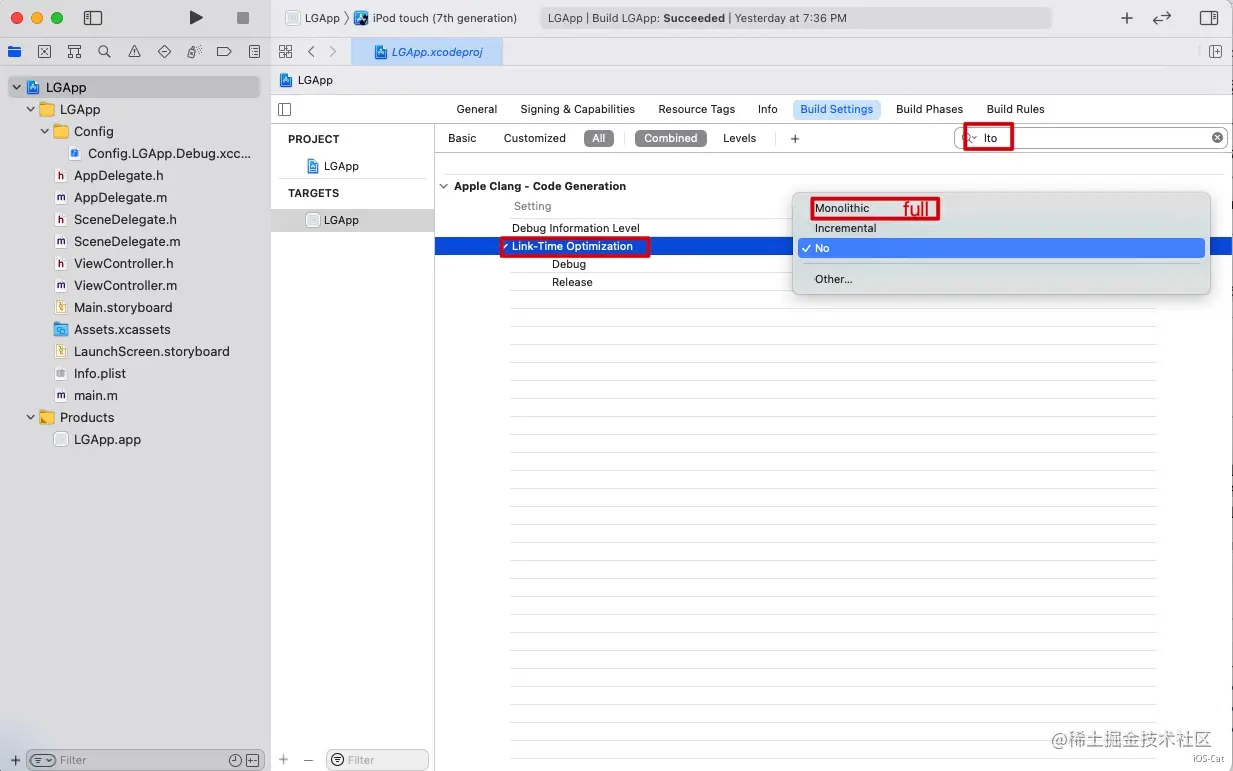Open the Symbol navigator

point(75,52)
